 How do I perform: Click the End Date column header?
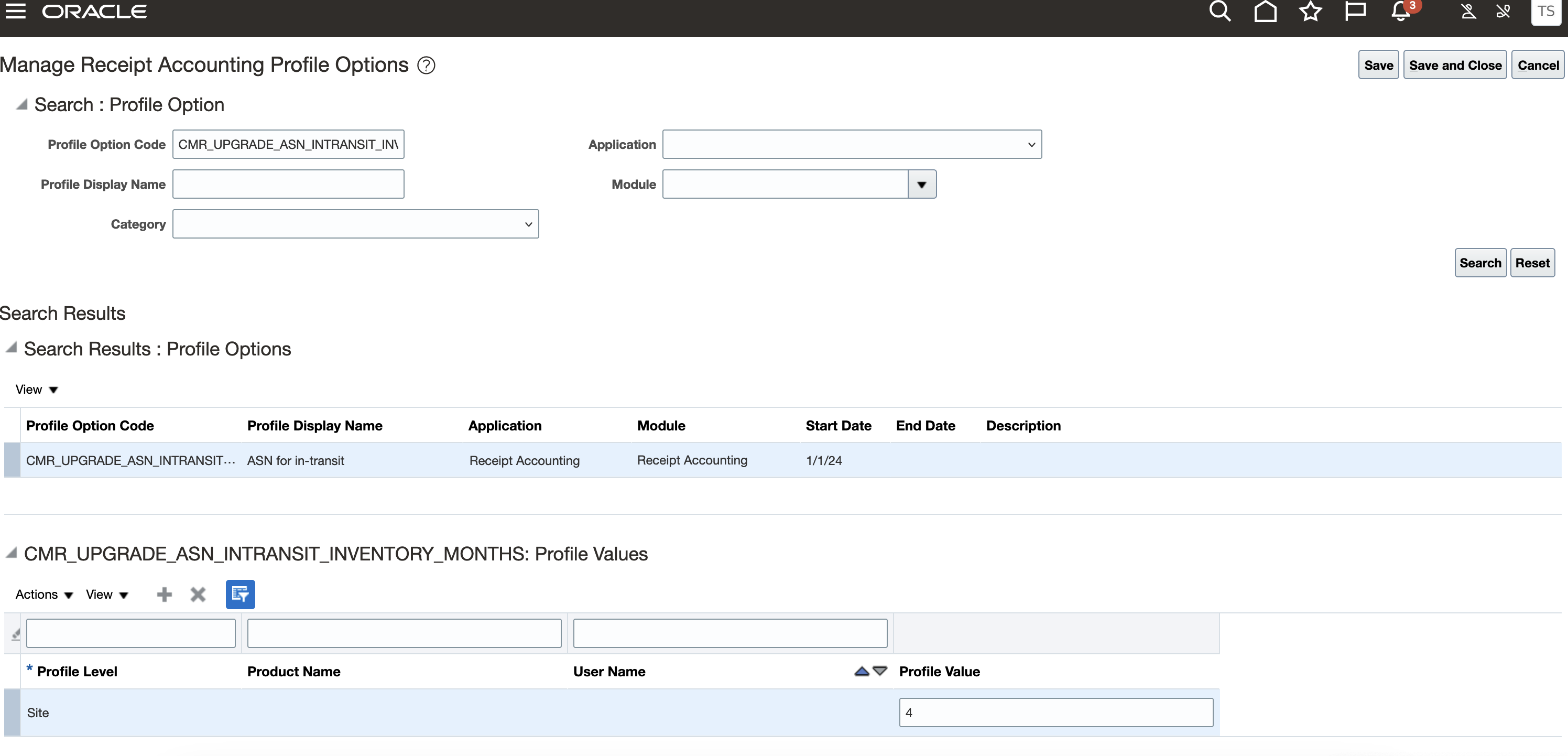925,426
